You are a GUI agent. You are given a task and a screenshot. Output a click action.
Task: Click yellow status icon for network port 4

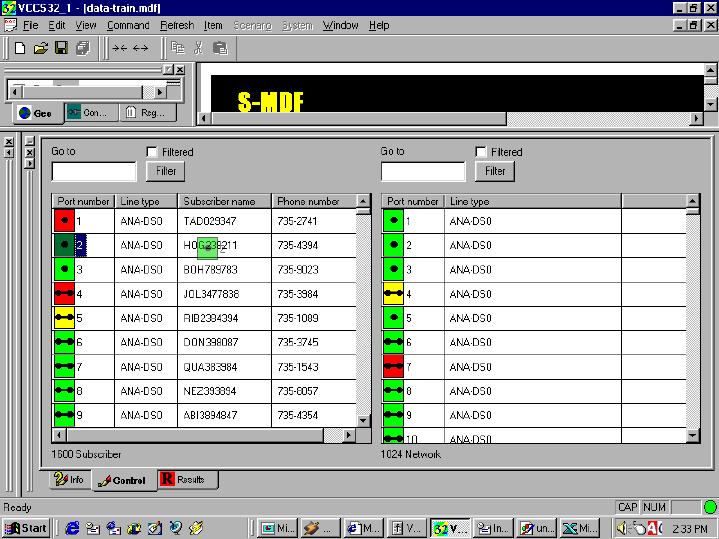[x=393, y=293]
